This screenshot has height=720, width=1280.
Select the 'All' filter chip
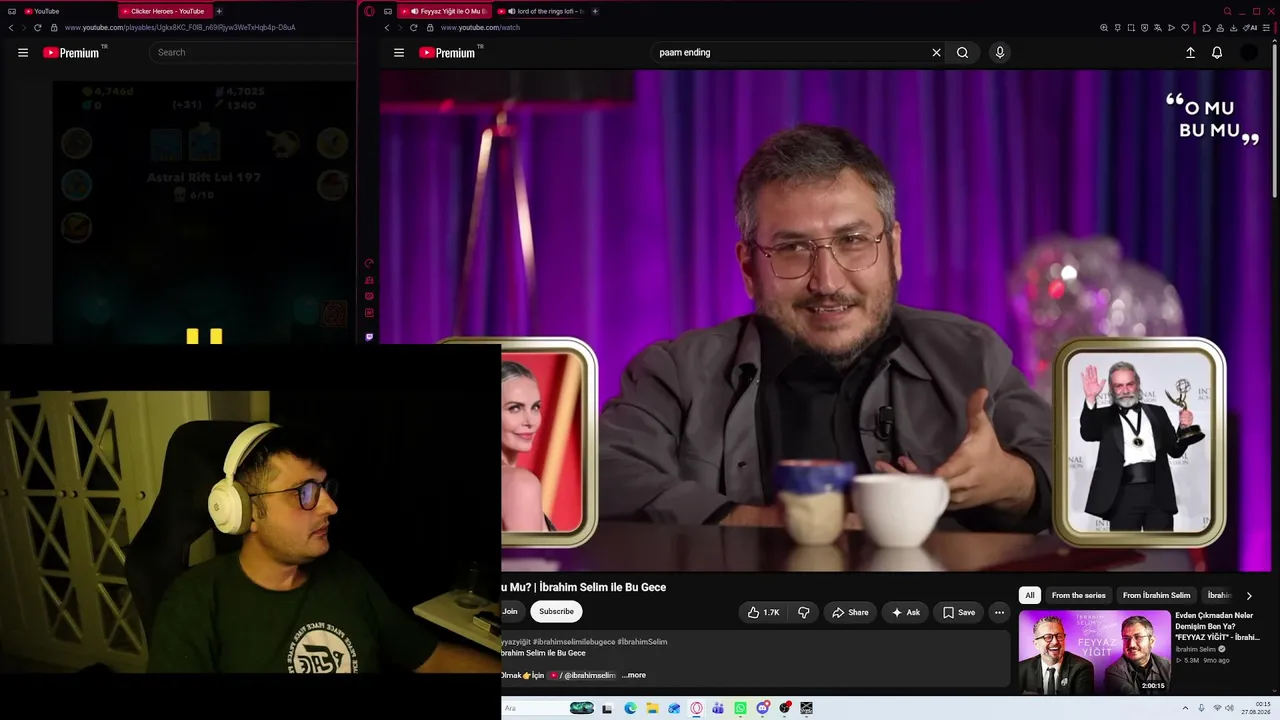[1029, 595]
